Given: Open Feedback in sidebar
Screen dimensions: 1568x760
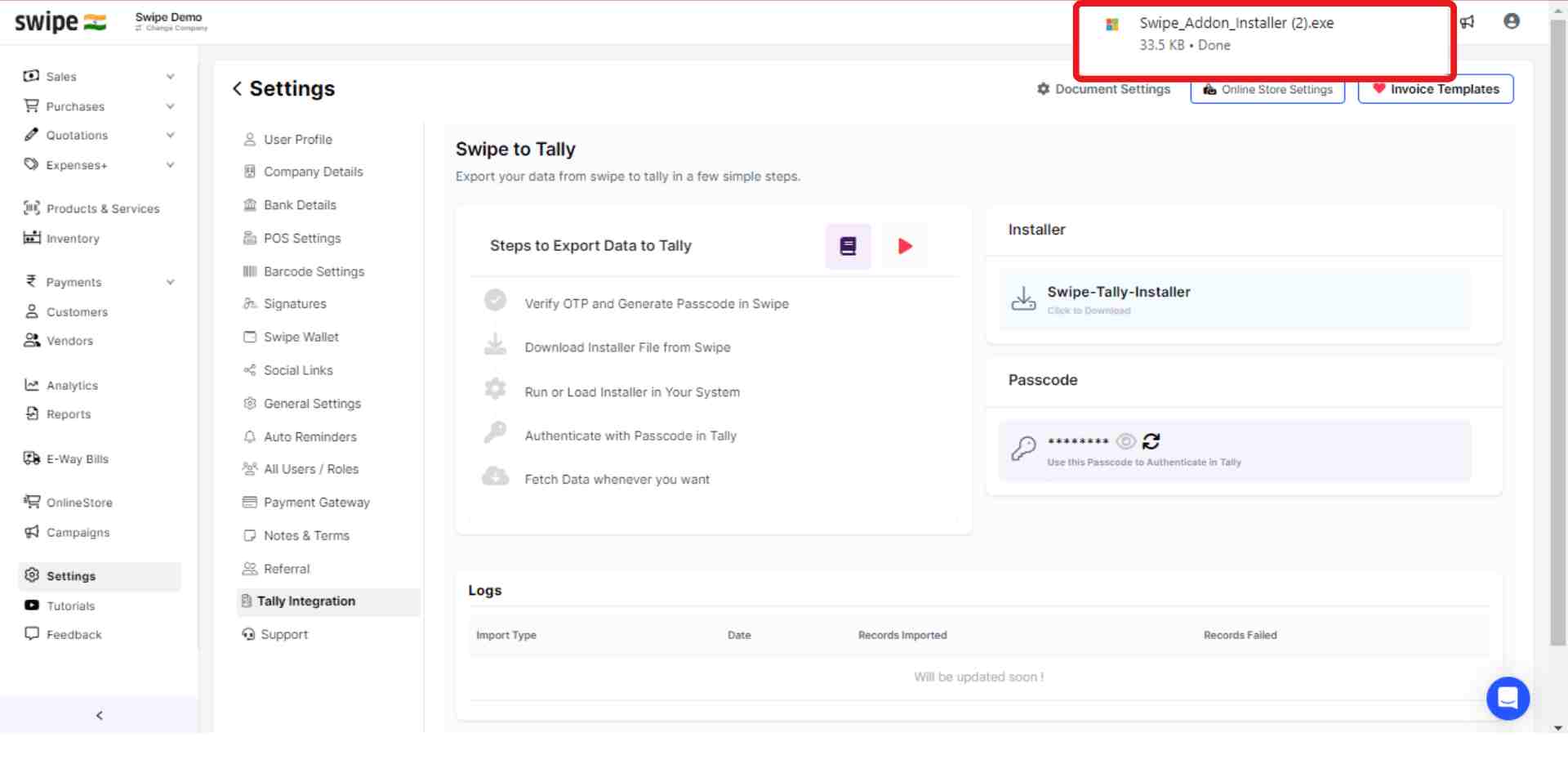Looking at the screenshot, I should (x=64, y=635).
